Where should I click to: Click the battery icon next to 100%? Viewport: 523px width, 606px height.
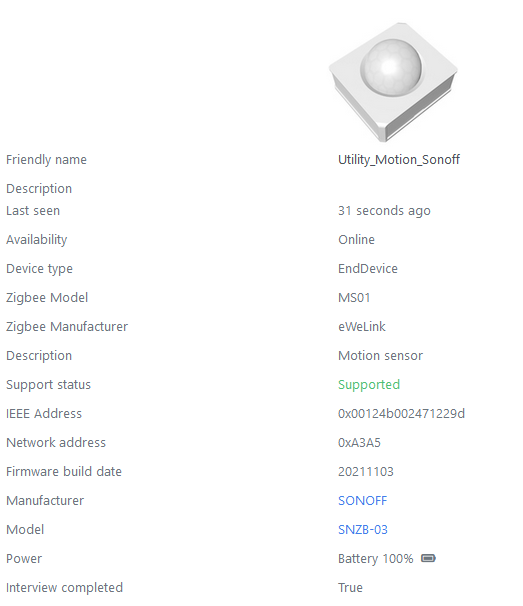click(428, 558)
